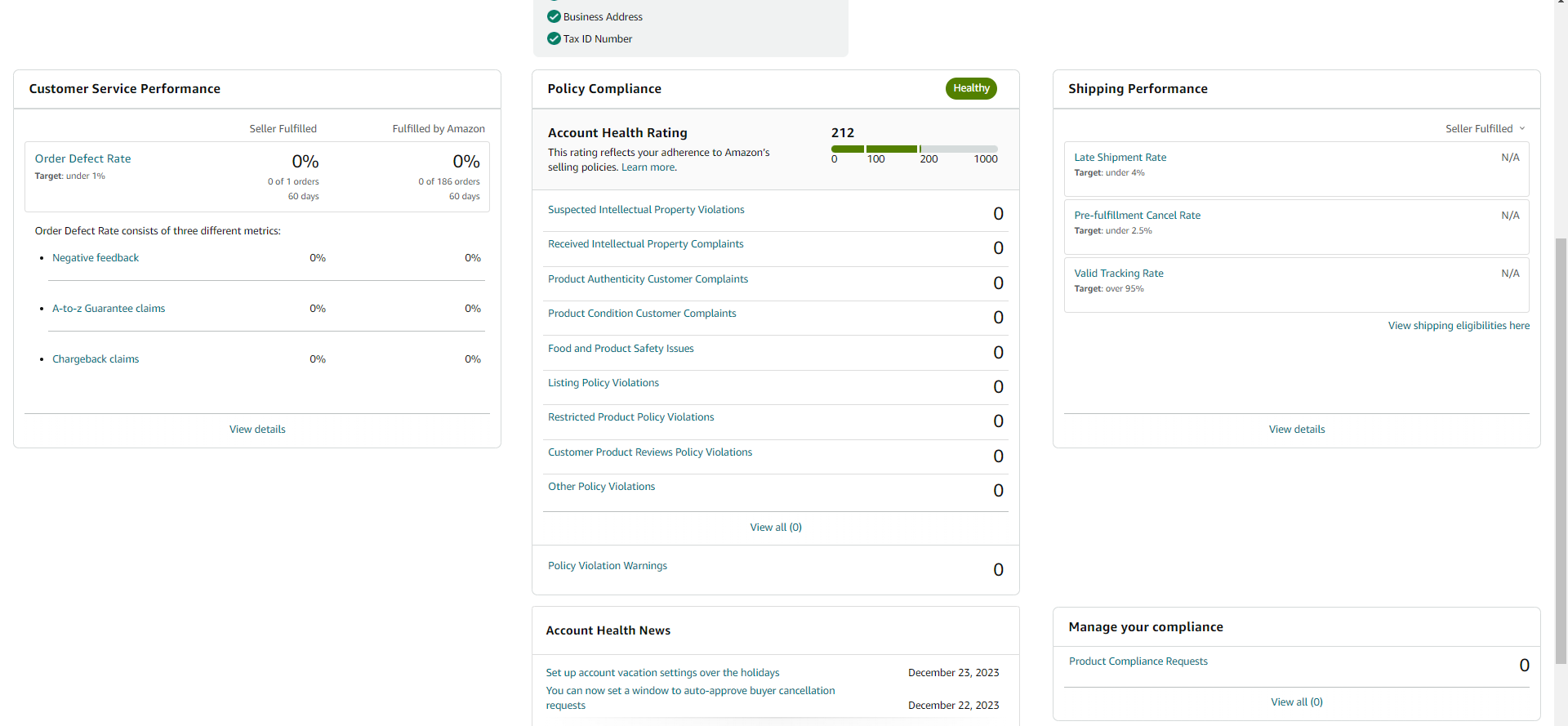1568x726 pixels.
Task: Open Suspected Intellectual Property Violations
Action: pyautogui.click(x=646, y=210)
